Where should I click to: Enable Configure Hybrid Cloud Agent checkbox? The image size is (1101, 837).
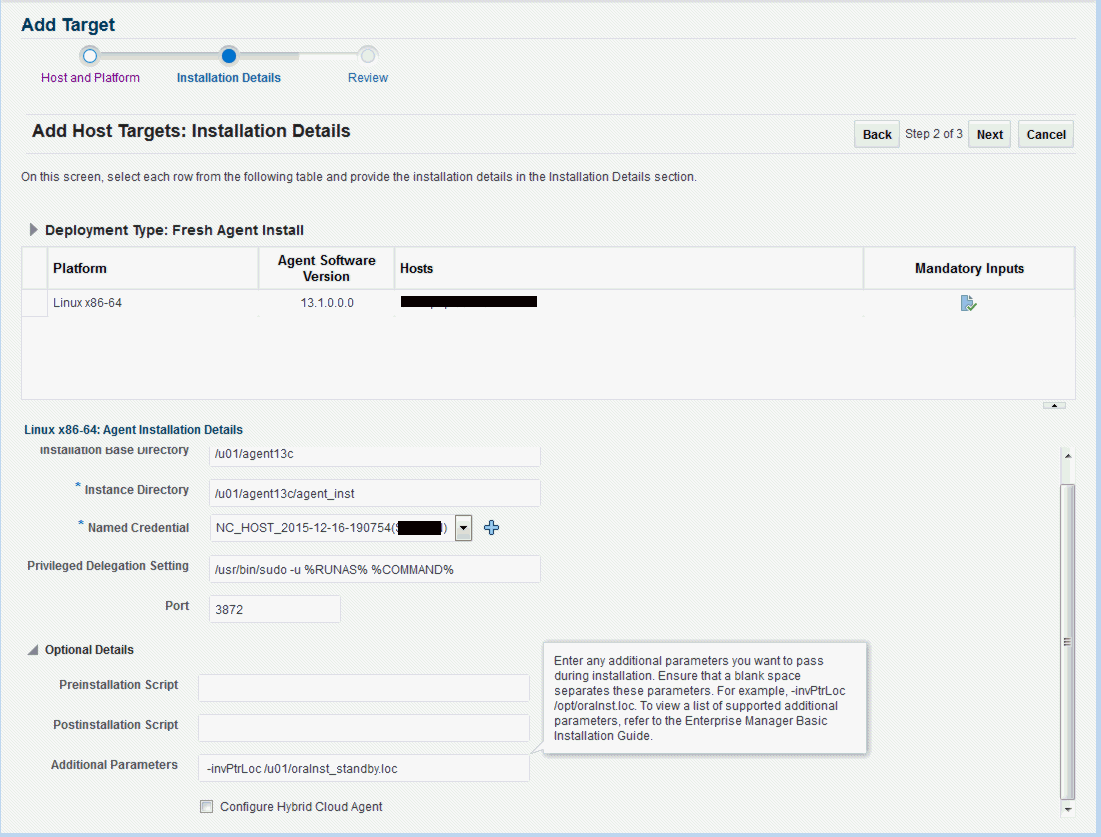coord(206,807)
